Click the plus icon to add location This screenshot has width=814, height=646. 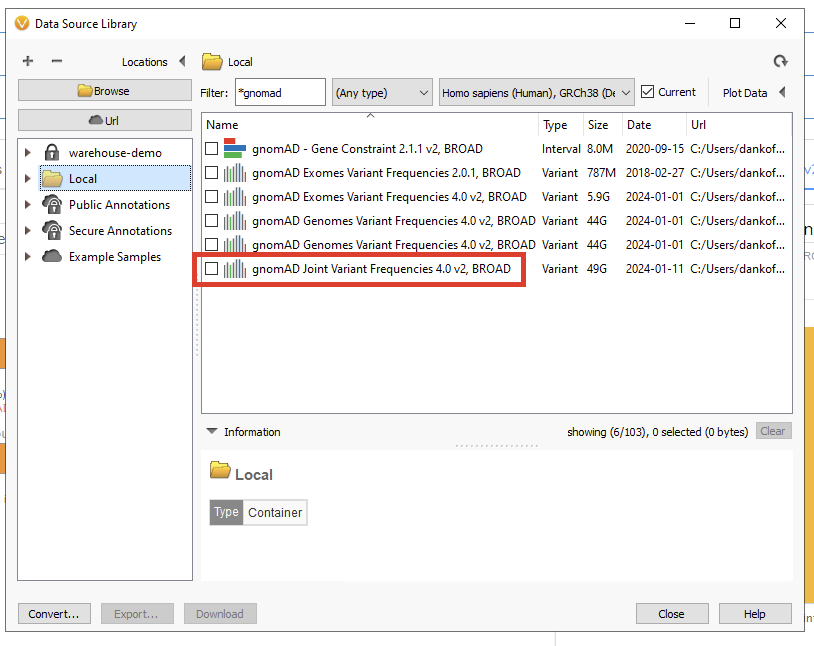click(28, 61)
